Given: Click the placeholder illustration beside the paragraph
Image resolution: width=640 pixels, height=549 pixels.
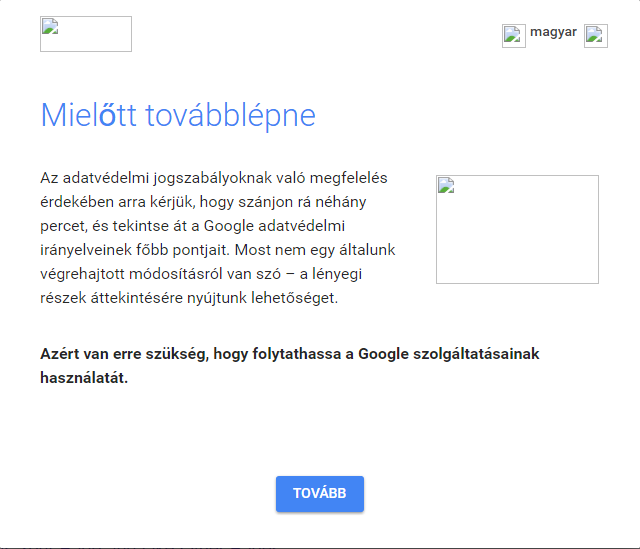Looking at the screenshot, I should coord(517,229).
